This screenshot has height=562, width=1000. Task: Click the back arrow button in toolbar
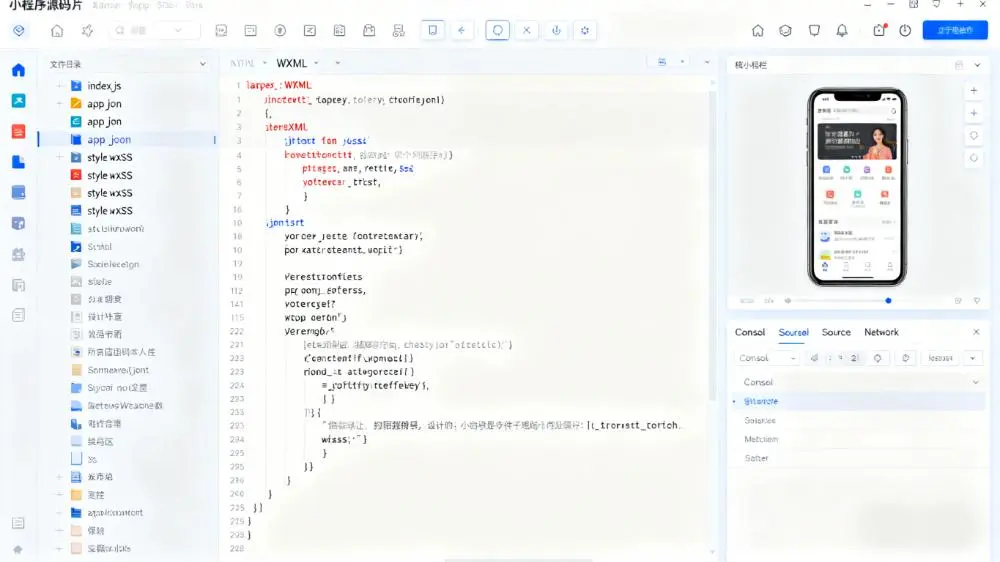461,30
